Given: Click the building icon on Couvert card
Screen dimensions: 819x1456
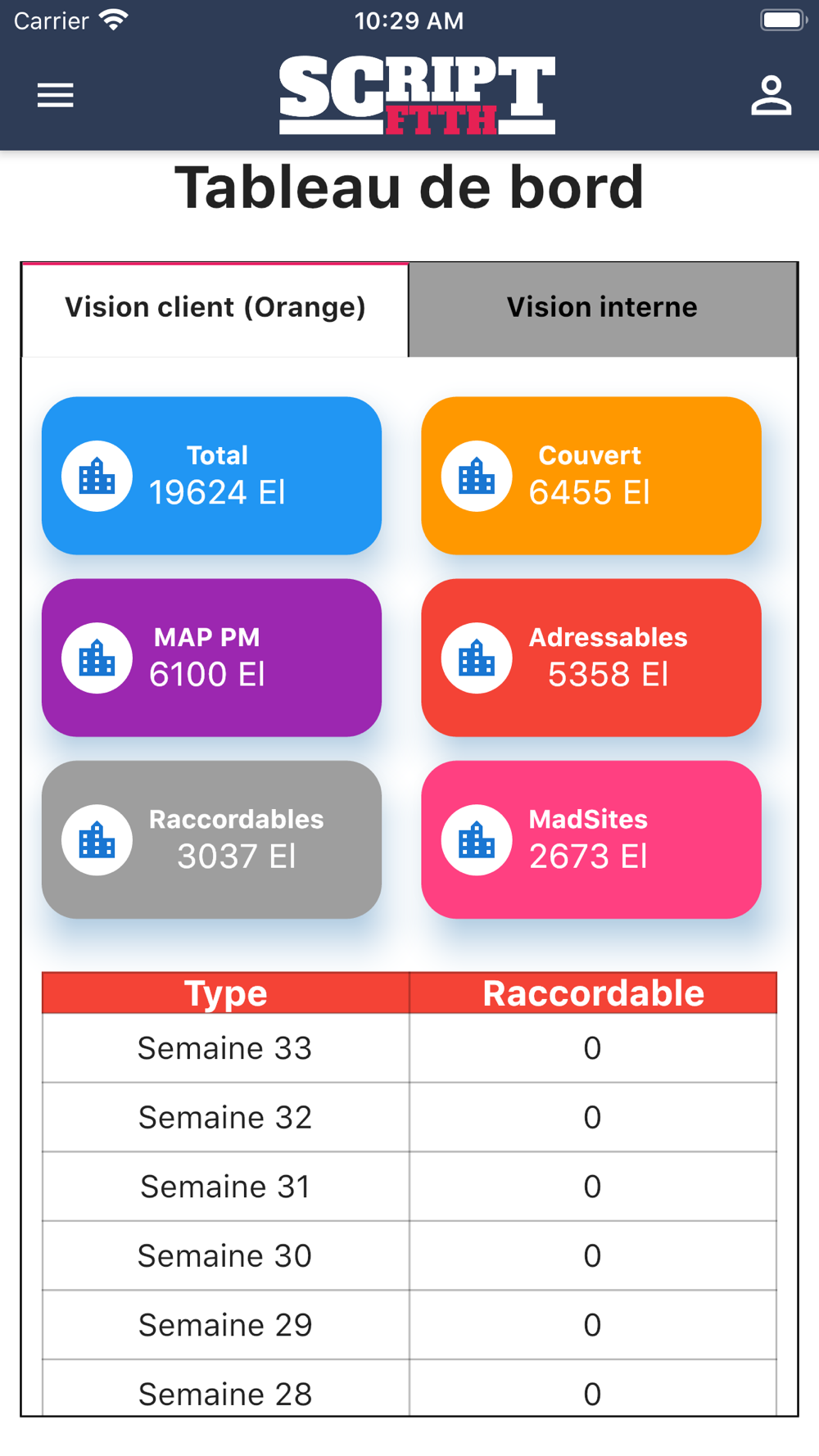Looking at the screenshot, I should click(x=477, y=476).
